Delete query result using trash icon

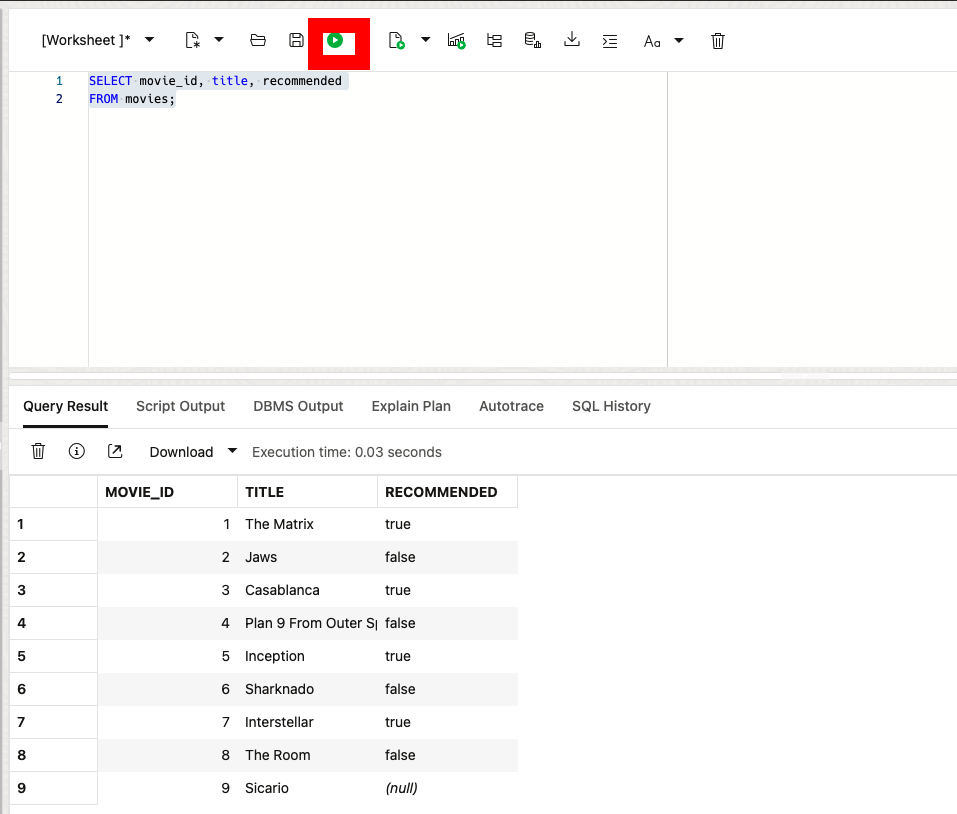click(38, 452)
